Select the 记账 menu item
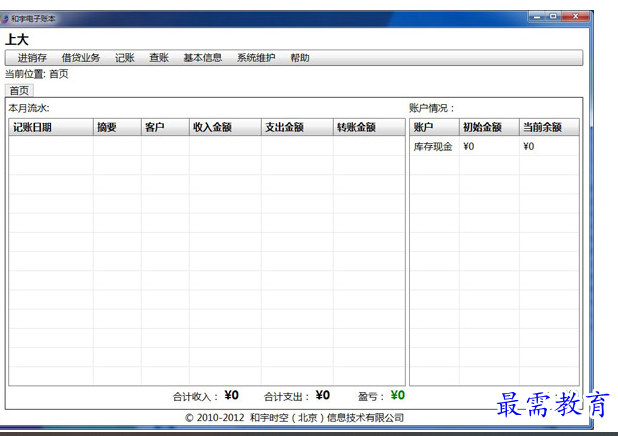This screenshot has width=618, height=436. (125, 58)
